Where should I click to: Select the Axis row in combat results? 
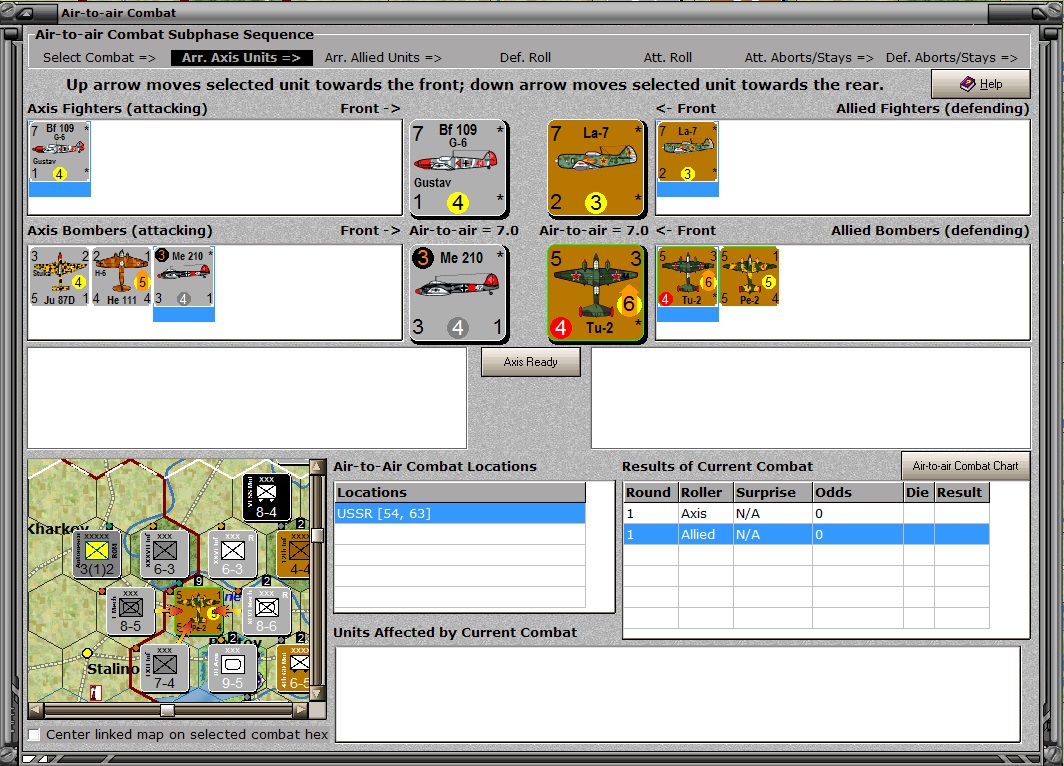point(806,514)
